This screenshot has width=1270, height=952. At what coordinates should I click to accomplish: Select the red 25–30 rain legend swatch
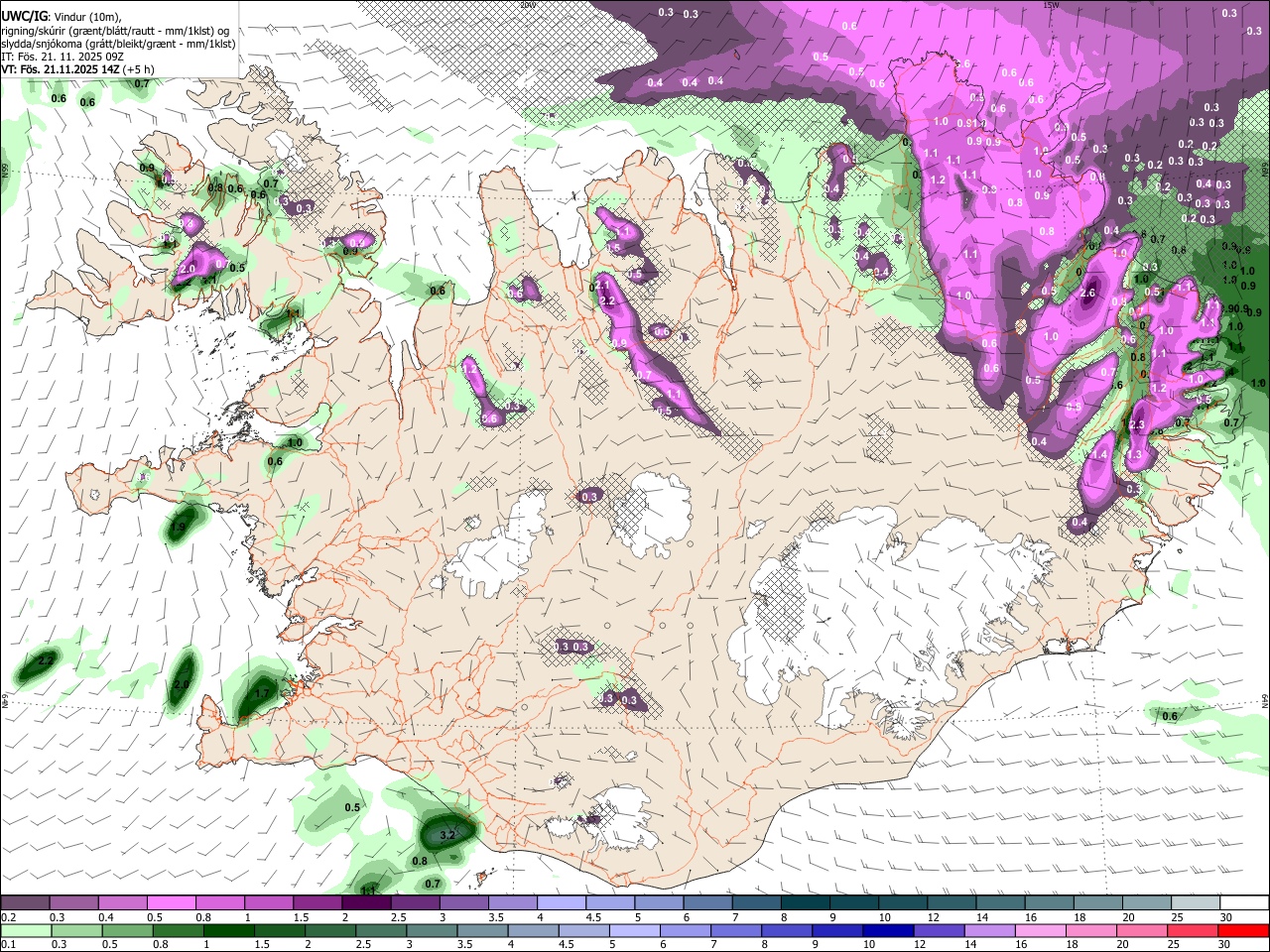coord(1195,930)
